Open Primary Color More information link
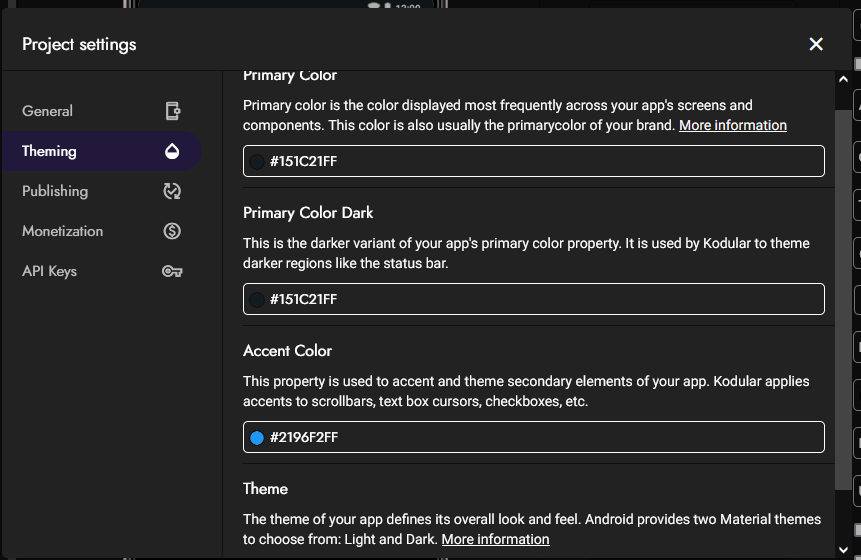The height and width of the screenshot is (560, 861). point(733,126)
